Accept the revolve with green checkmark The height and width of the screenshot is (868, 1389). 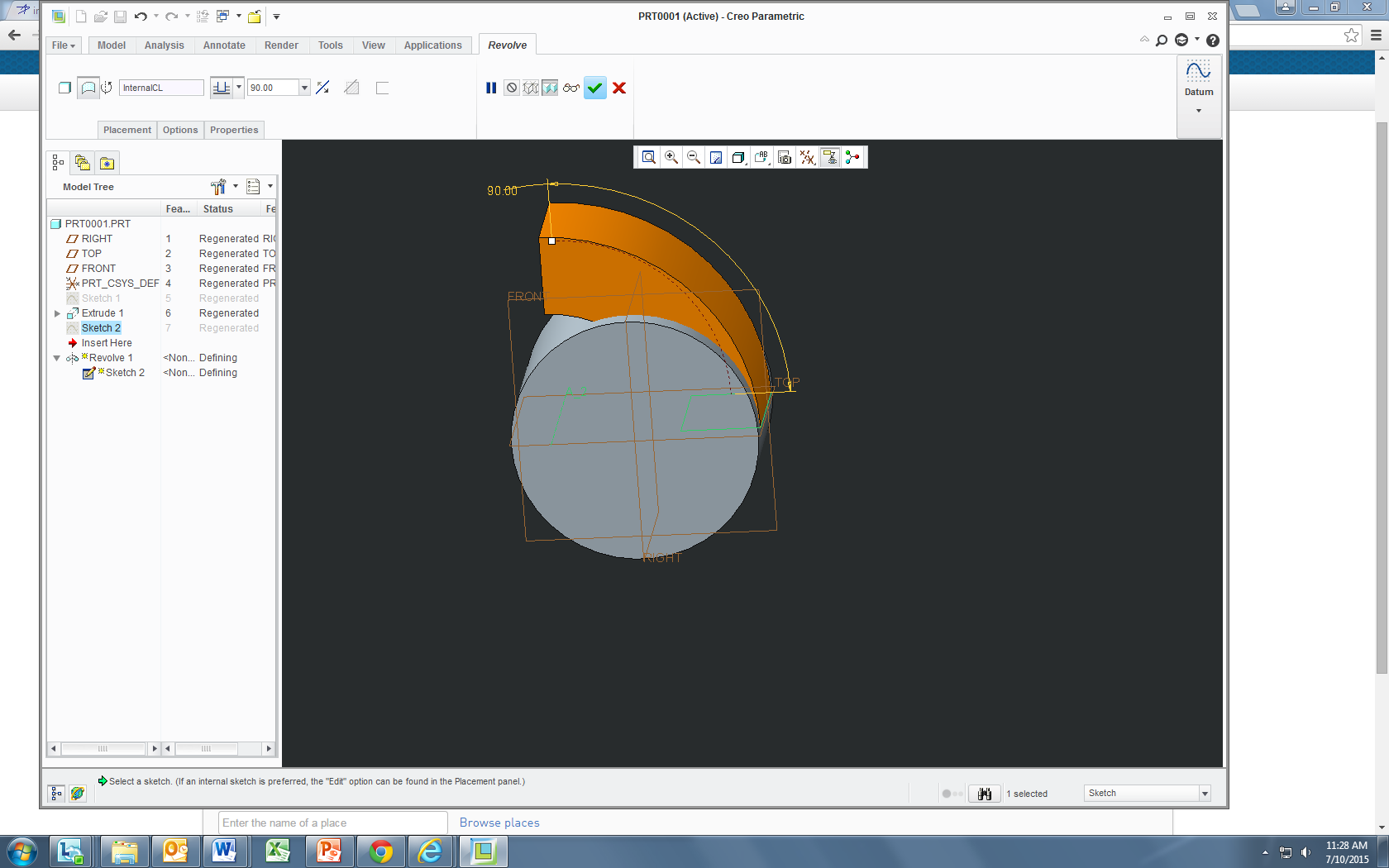(x=595, y=88)
